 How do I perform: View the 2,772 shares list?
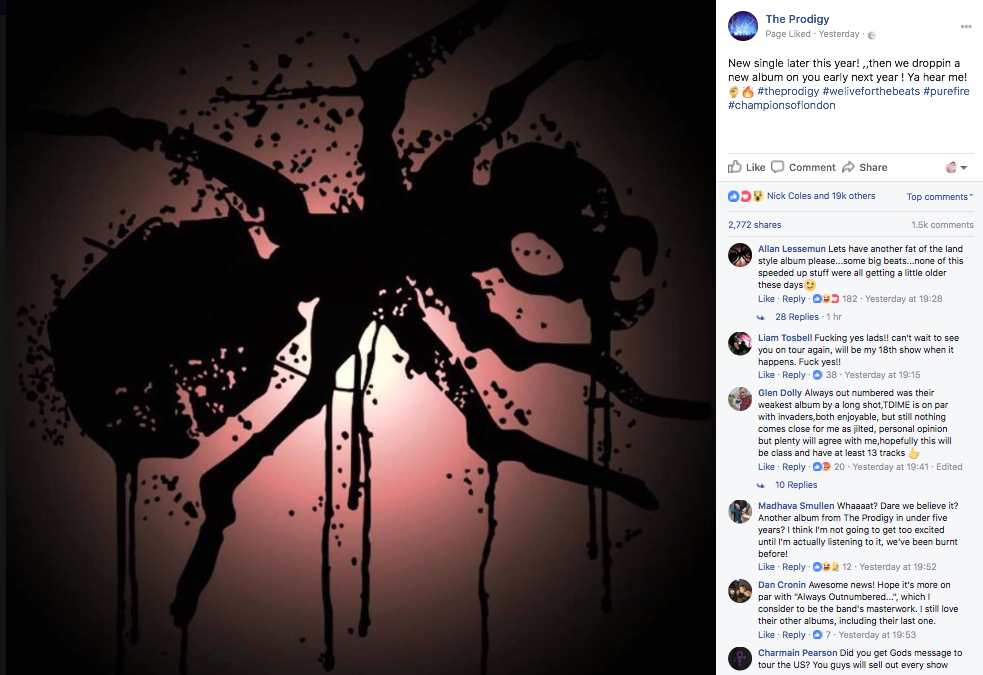[754, 225]
